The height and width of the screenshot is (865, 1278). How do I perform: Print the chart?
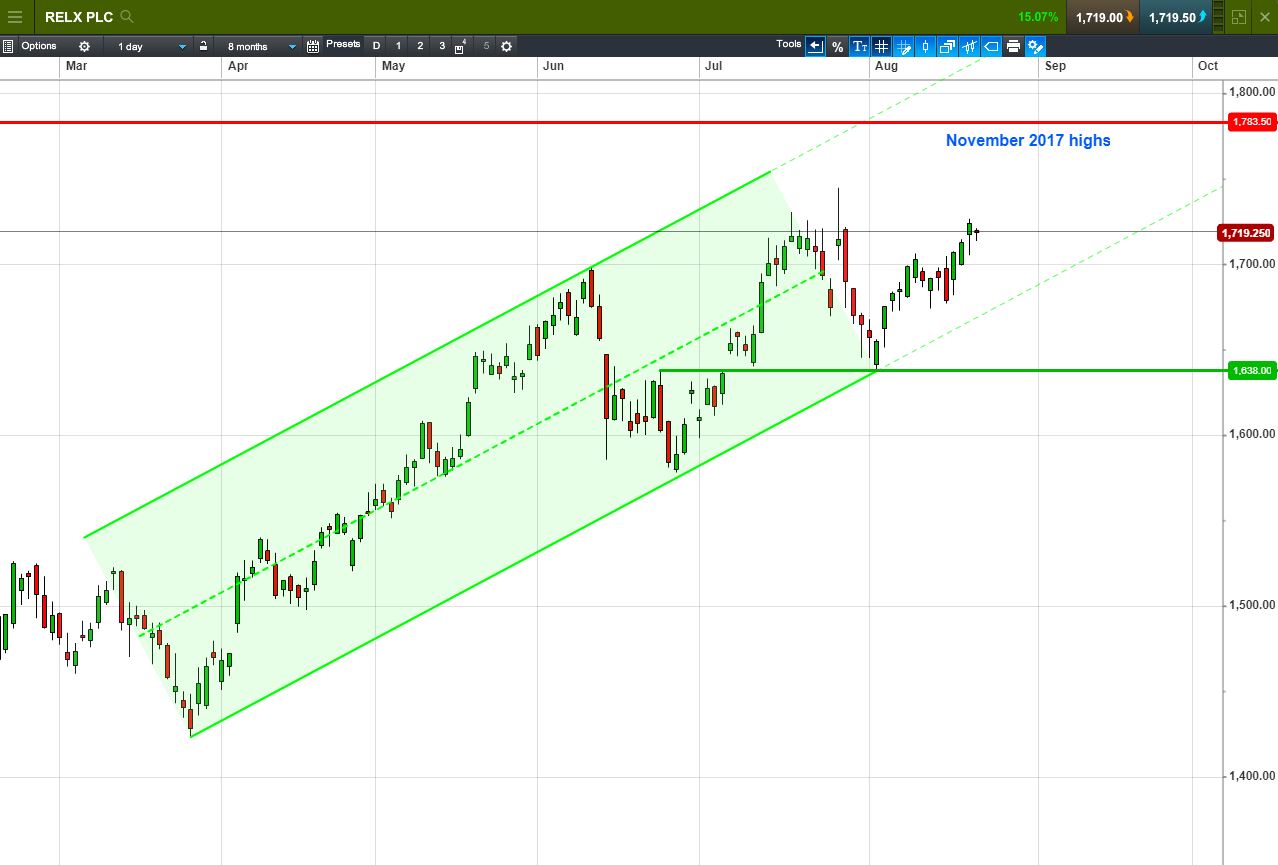point(1013,46)
